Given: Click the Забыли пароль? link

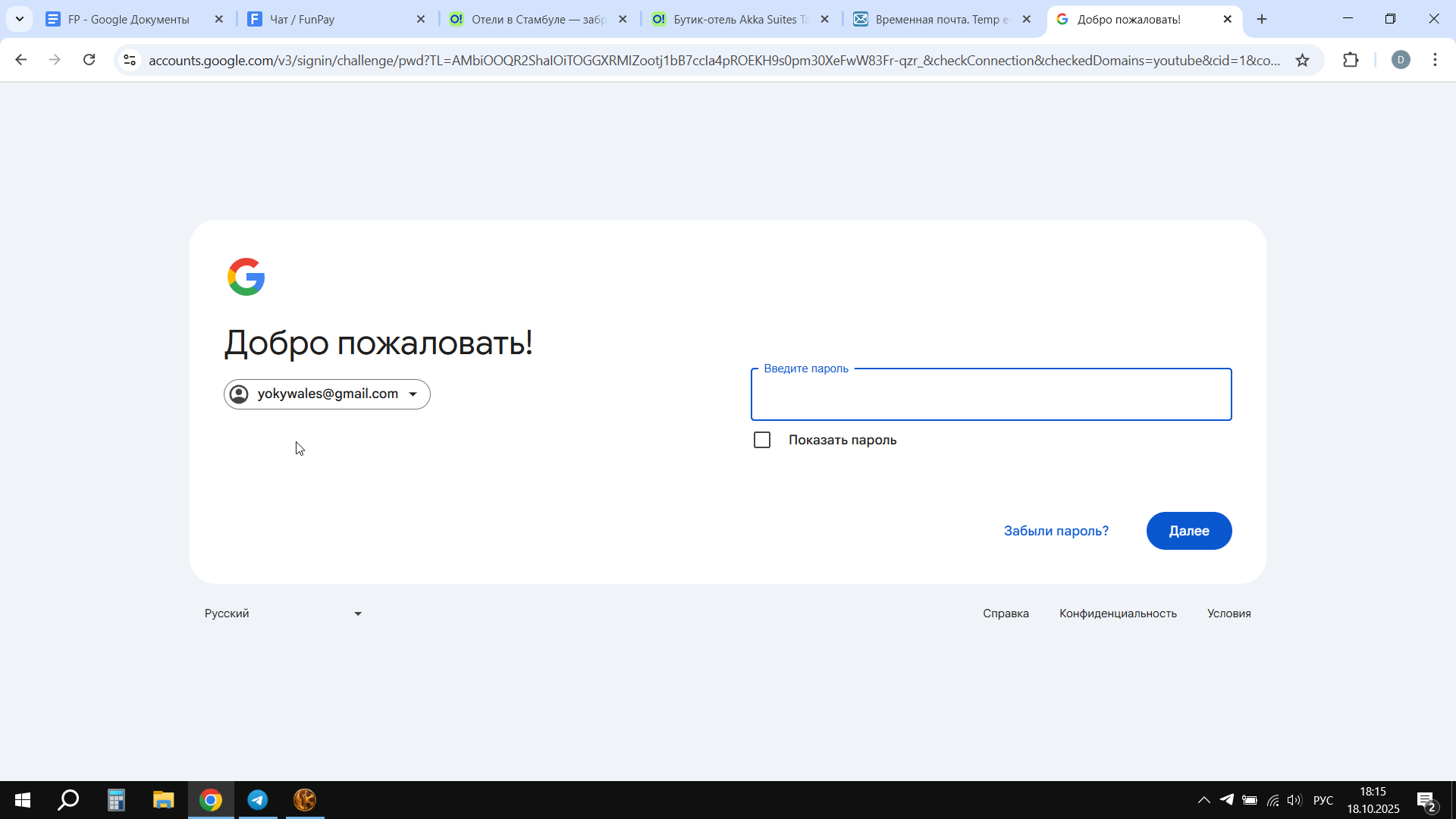Looking at the screenshot, I should click(1056, 531).
